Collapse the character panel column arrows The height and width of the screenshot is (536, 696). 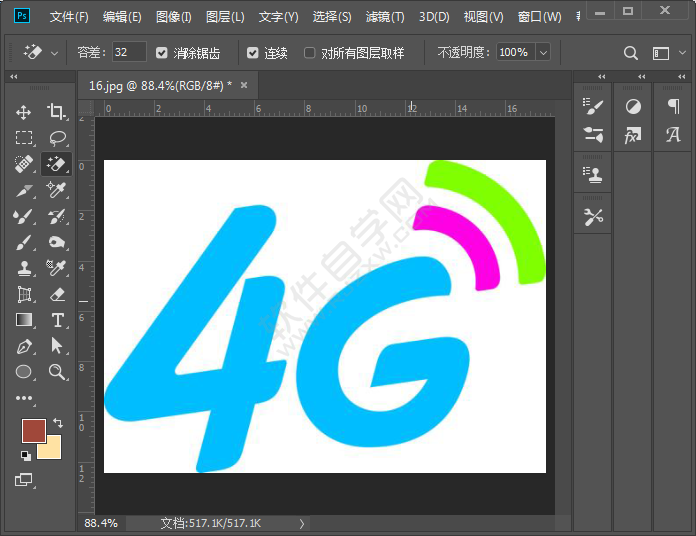pos(682,77)
